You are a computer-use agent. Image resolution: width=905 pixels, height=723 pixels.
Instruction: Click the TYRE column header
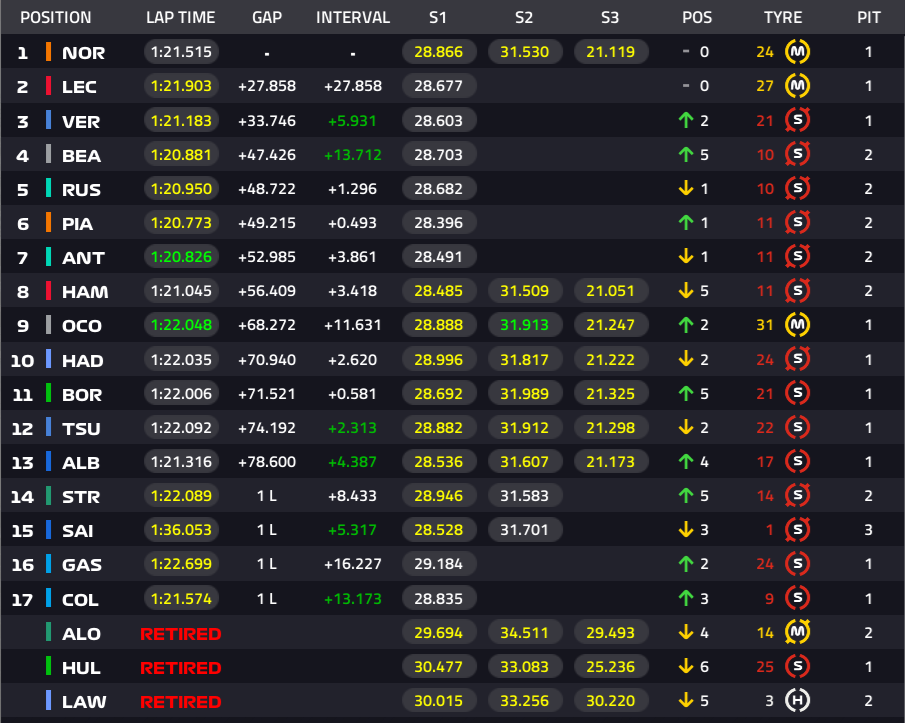tap(783, 17)
